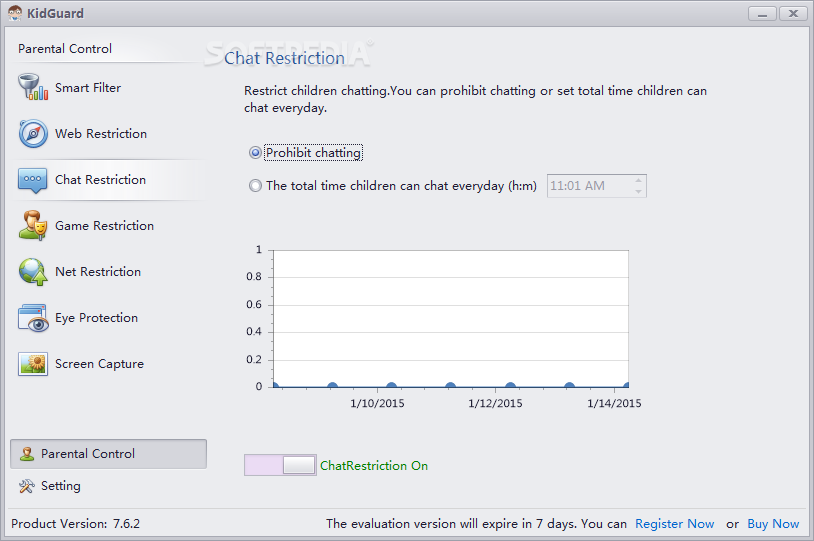Click the Register Now link
Screen dimensions: 814x541
[674, 523]
